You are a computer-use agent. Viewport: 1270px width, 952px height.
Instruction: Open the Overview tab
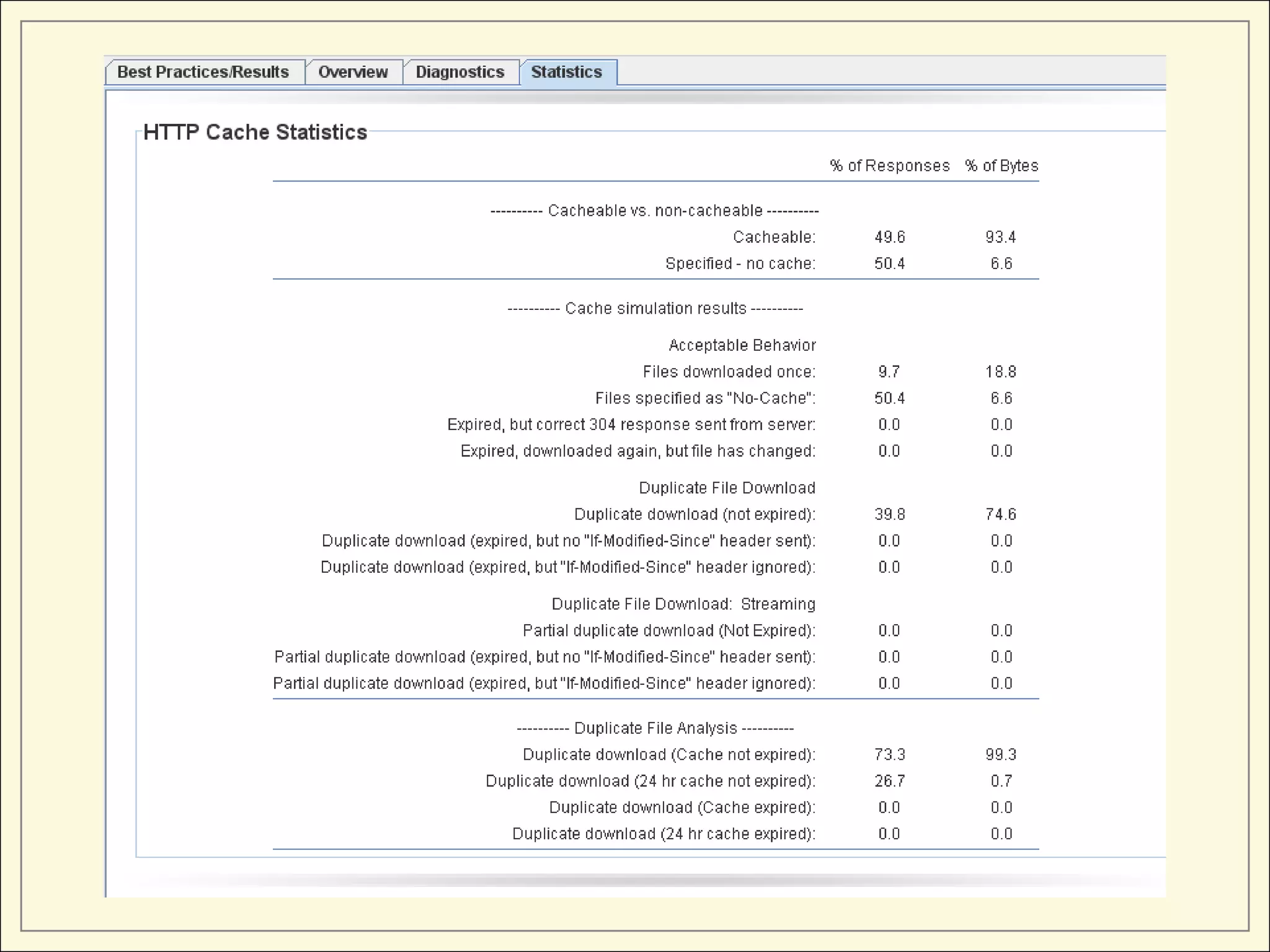(x=353, y=72)
